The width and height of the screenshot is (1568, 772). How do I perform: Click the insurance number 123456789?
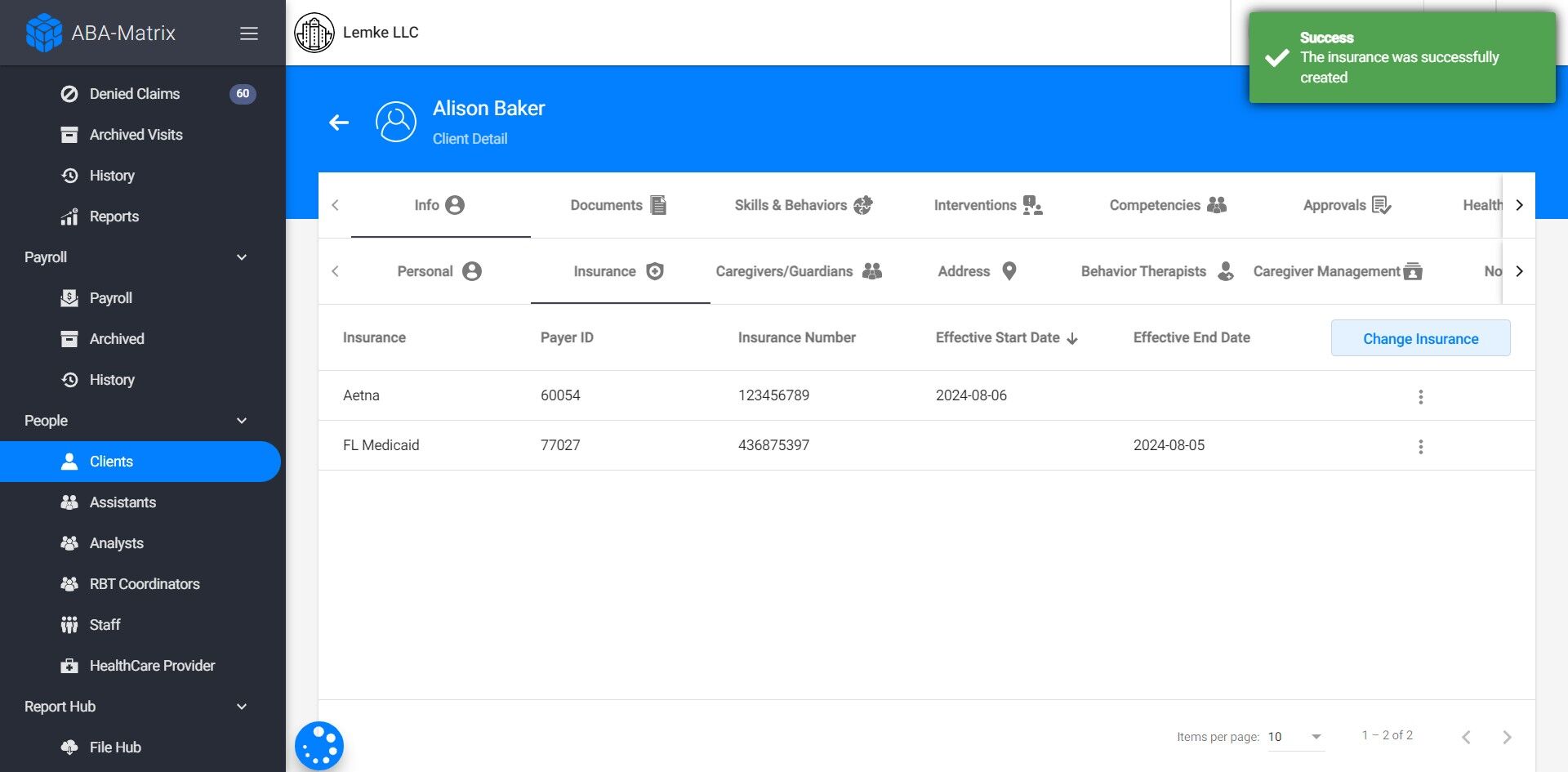point(773,395)
